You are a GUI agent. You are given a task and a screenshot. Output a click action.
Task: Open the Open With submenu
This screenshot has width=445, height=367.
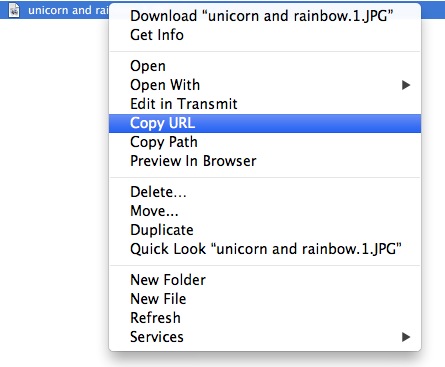265,85
